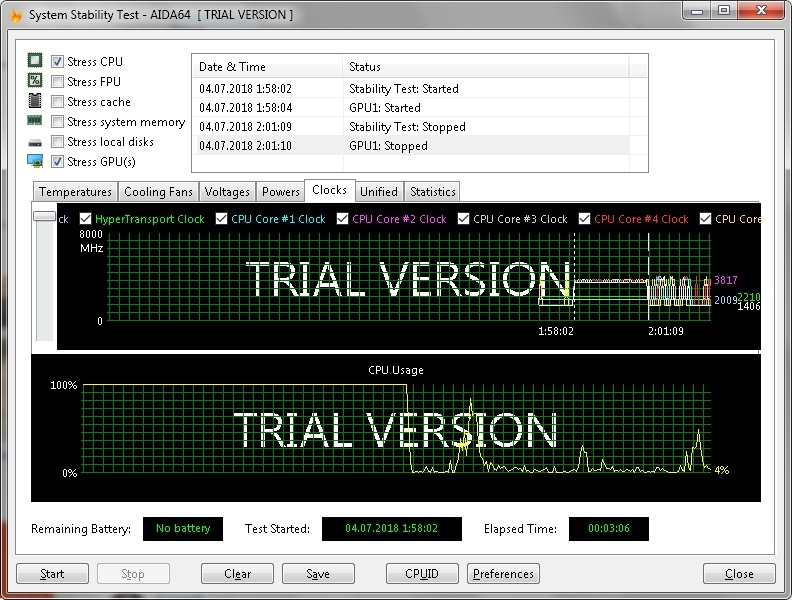The image size is (792, 600).
Task: Uncheck the Stress CPU checkbox
Action: [58, 62]
